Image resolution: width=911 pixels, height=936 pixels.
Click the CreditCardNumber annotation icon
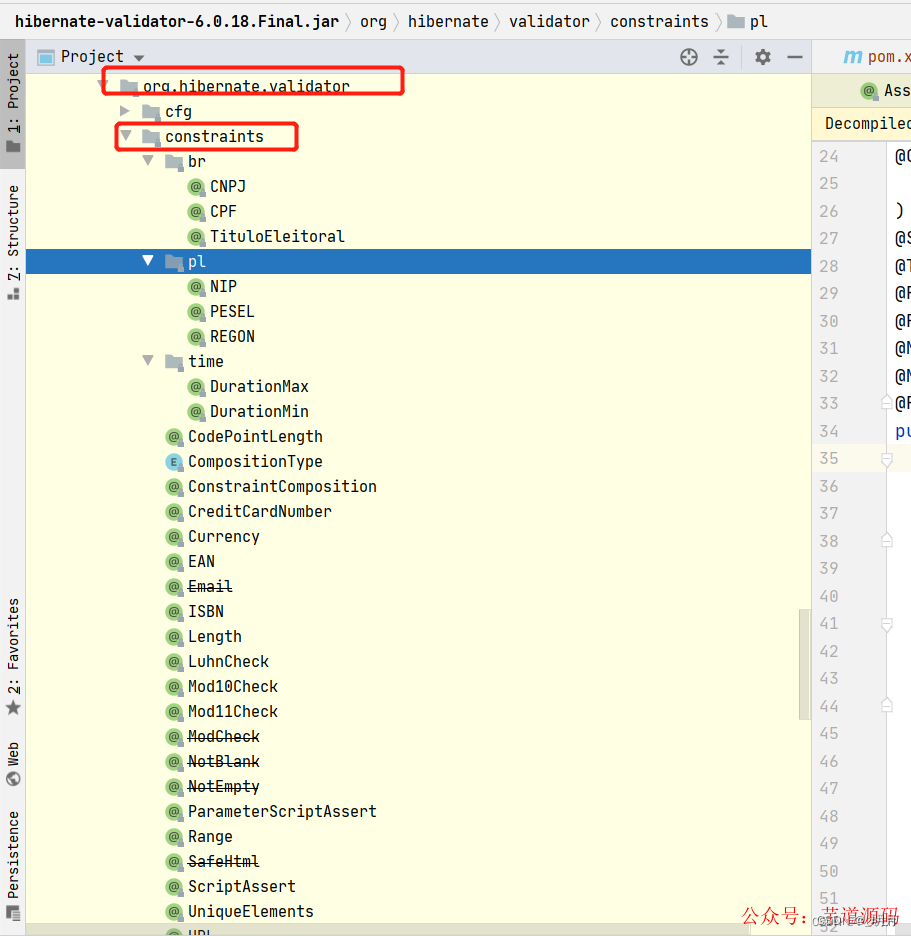point(174,512)
